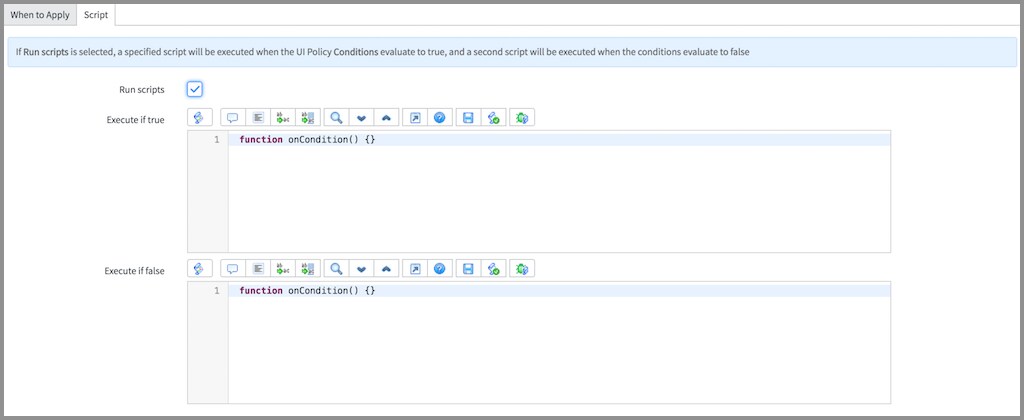Check syntax in Execute if true toolbar
Viewport: 1024px width, 420px height.
tap(494, 118)
